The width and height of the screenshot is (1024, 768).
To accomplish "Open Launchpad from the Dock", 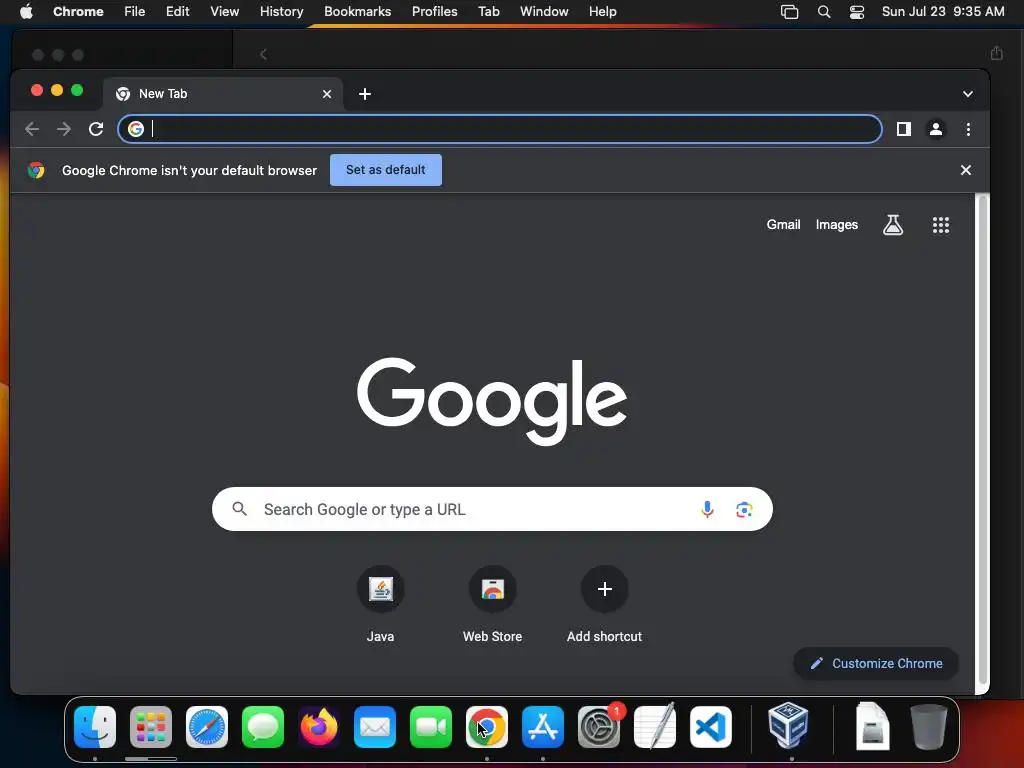I will pyautogui.click(x=151, y=727).
